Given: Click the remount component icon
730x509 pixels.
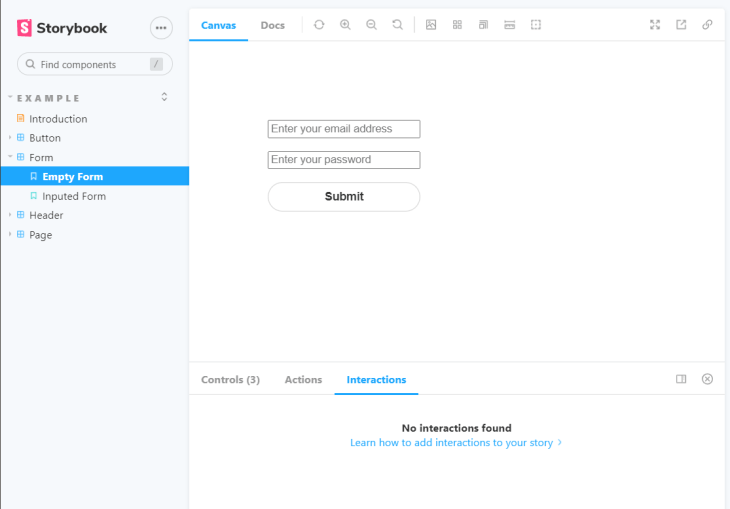Looking at the screenshot, I should (319, 25).
